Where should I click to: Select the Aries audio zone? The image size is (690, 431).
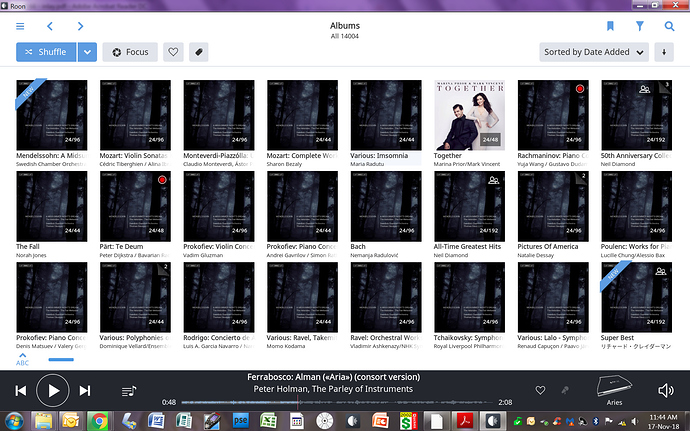tap(614, 390)
